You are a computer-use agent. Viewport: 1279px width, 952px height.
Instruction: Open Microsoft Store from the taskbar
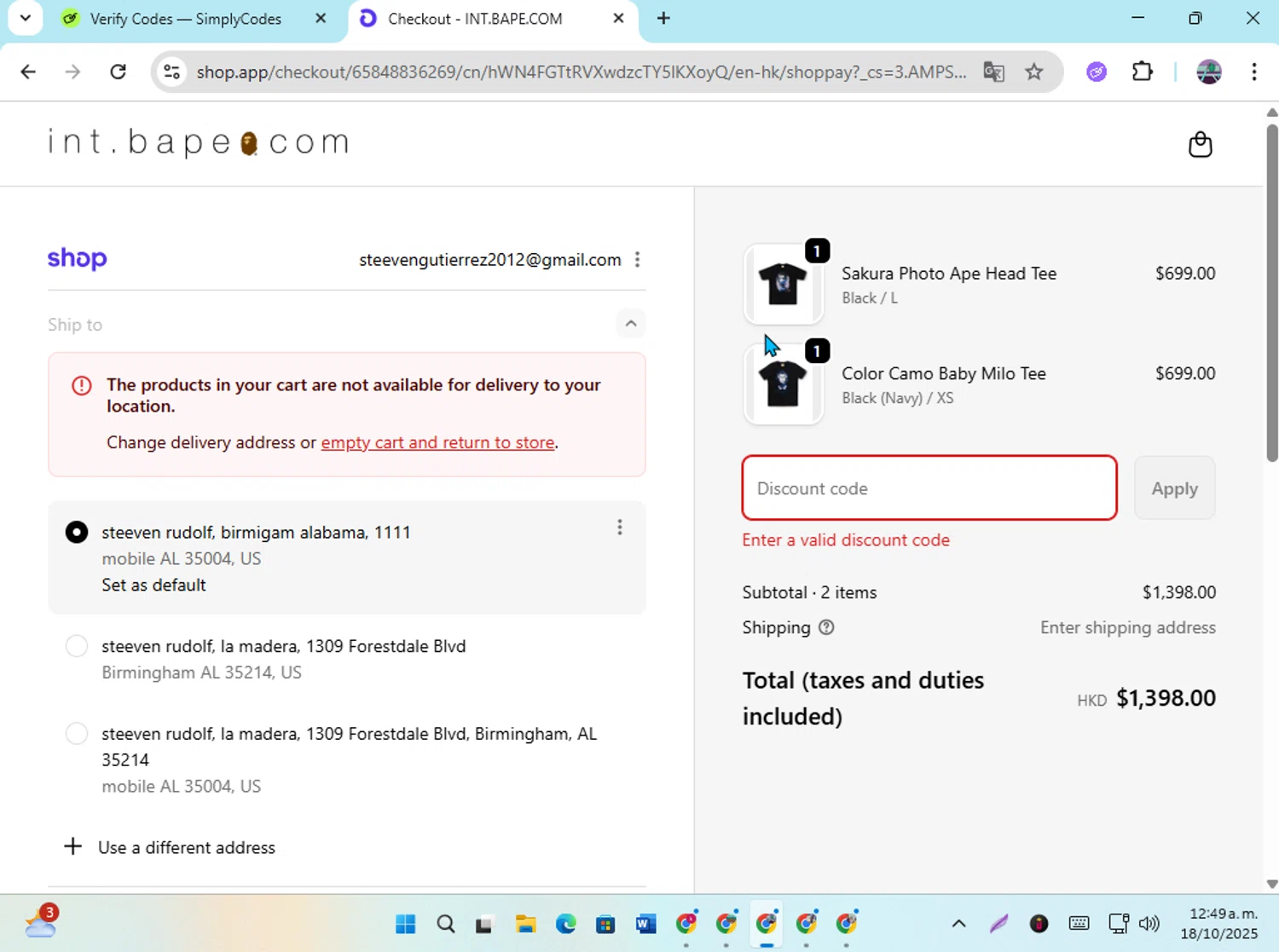coord(605,924)
